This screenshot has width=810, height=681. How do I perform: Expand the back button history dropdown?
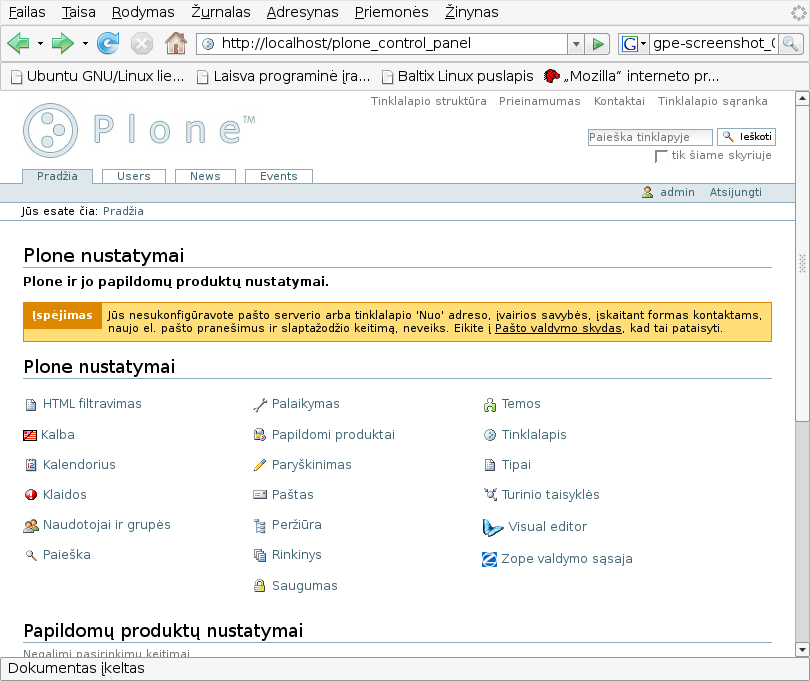pos(40,44)
